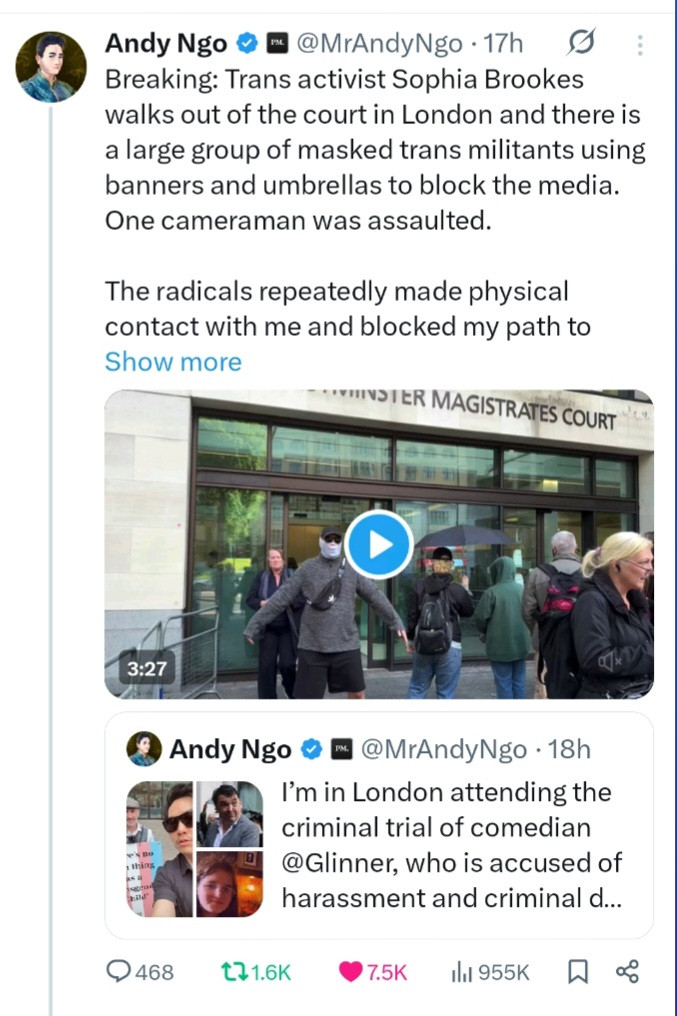The width and height of the screenshot is (677, 1016).
Task: Click Andy Ngo's blue verified badge
Action: (x=246, y=44)
